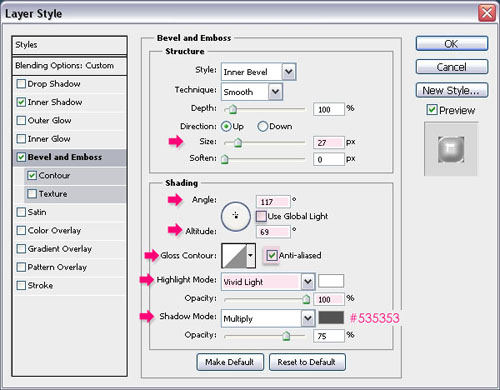Screen dimensions: 500x390
Task: Uncheck the Bevel and Emboss checkbox
Action: 21,157
